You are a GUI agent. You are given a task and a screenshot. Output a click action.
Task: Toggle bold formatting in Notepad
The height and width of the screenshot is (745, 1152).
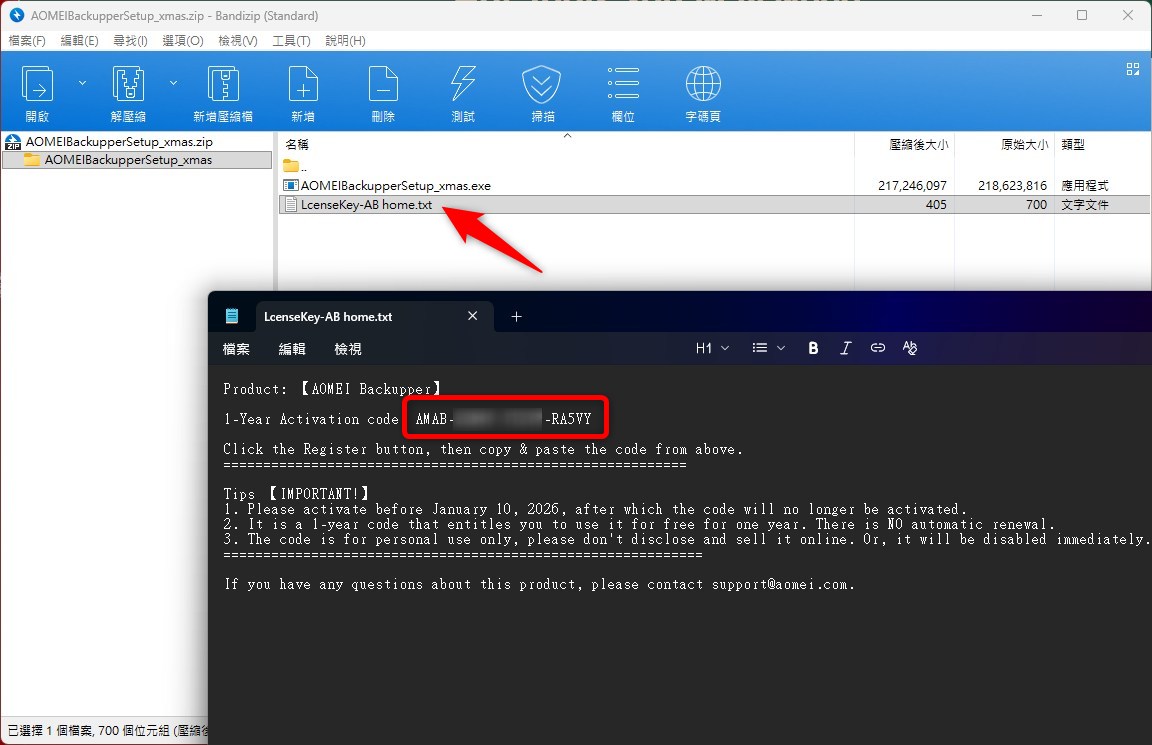coord(813,348)
